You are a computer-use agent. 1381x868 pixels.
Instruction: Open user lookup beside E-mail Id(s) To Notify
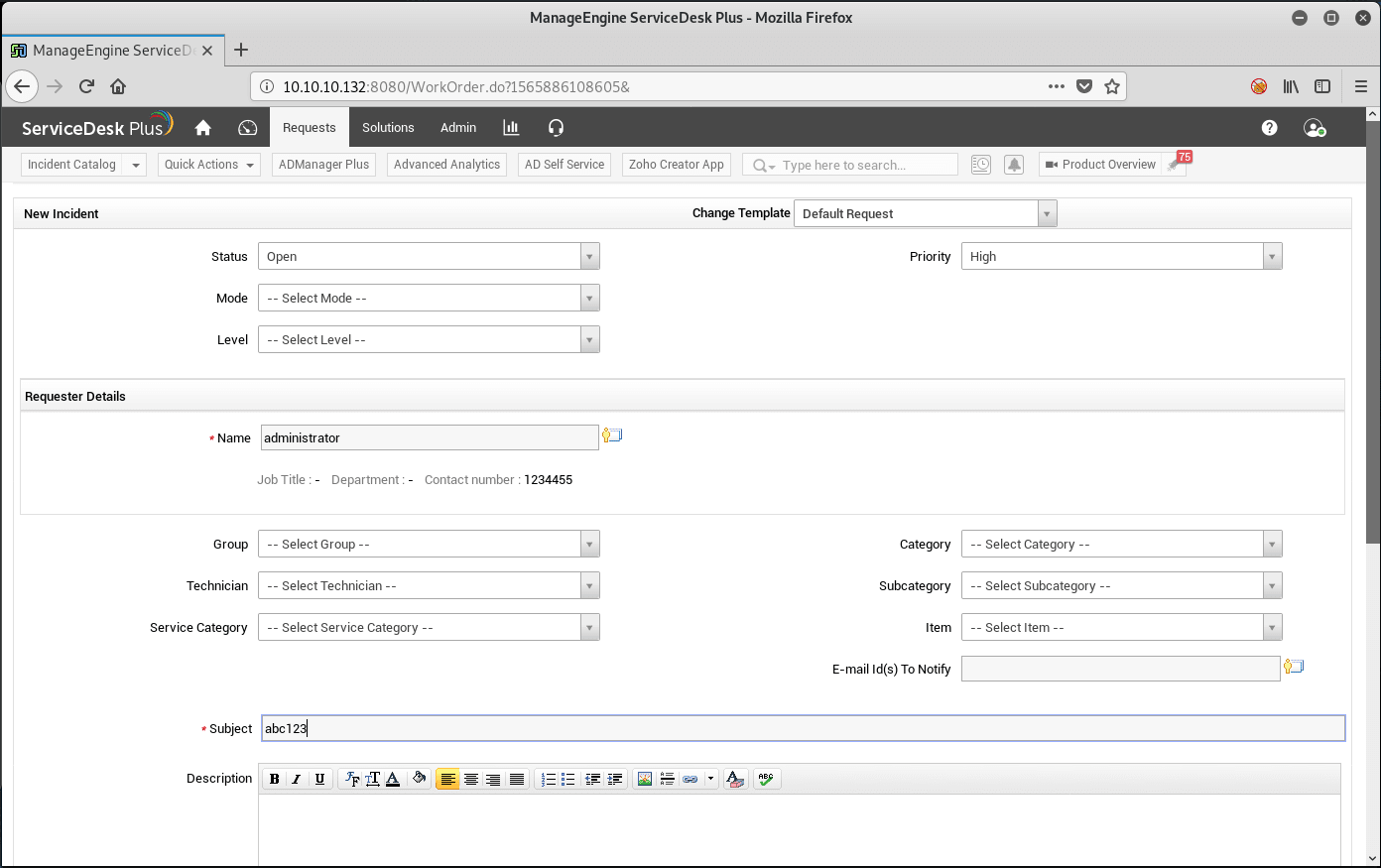pos(1293,667)
